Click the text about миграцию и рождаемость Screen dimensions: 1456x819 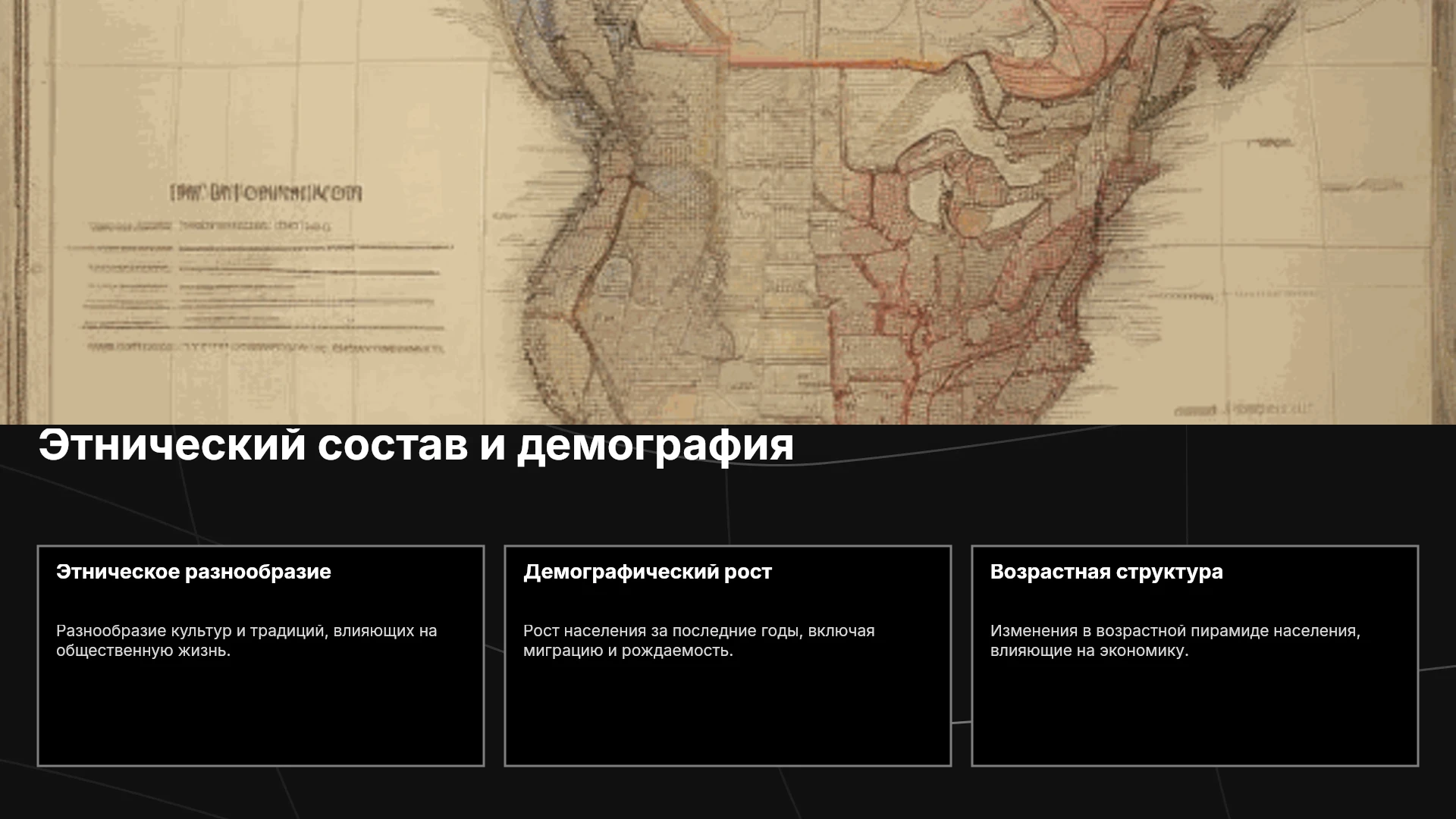[x=698, y=641]
